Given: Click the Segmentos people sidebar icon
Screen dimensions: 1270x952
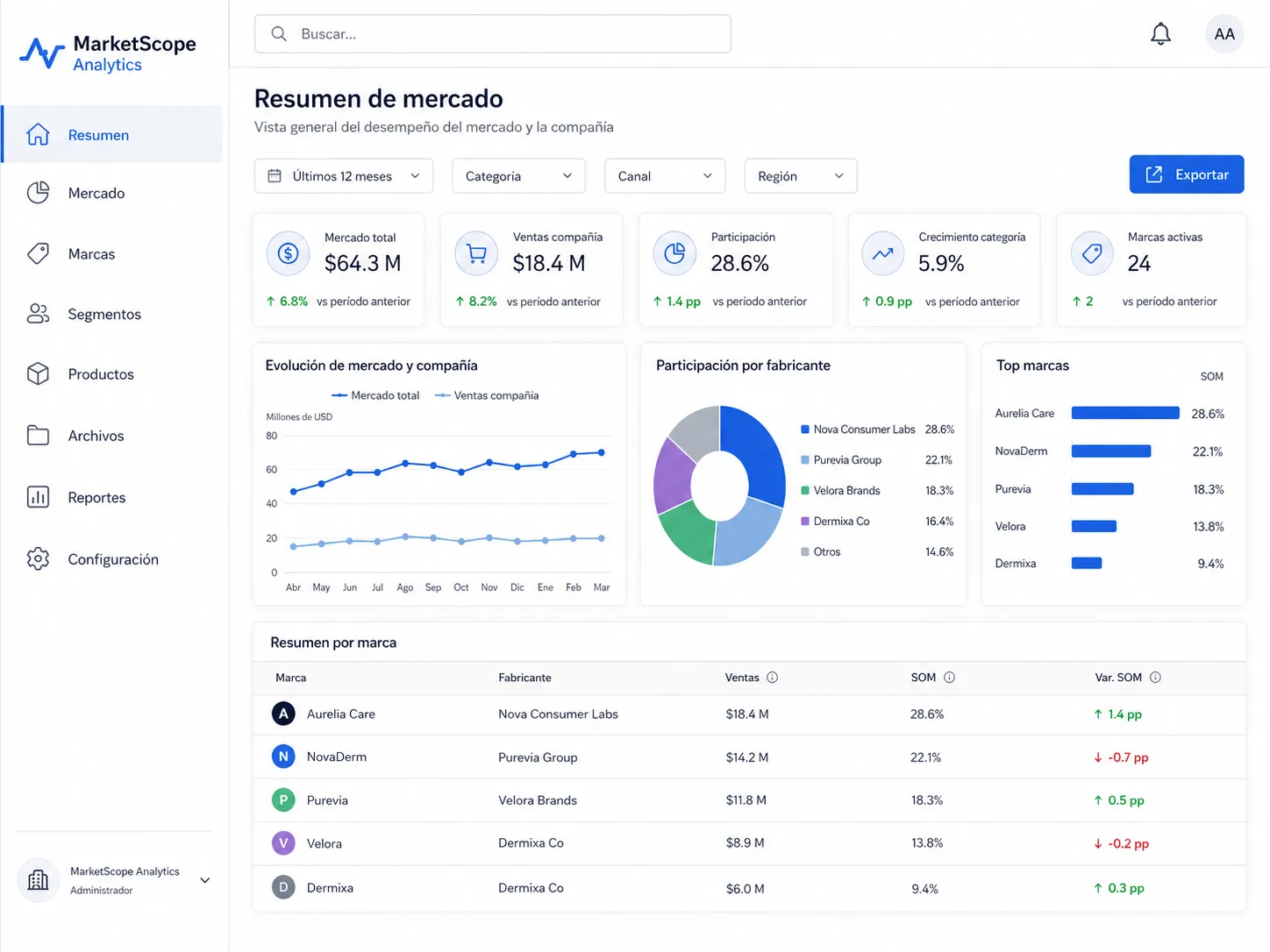Looking at the screenshot, I should (x=38, y=314).
